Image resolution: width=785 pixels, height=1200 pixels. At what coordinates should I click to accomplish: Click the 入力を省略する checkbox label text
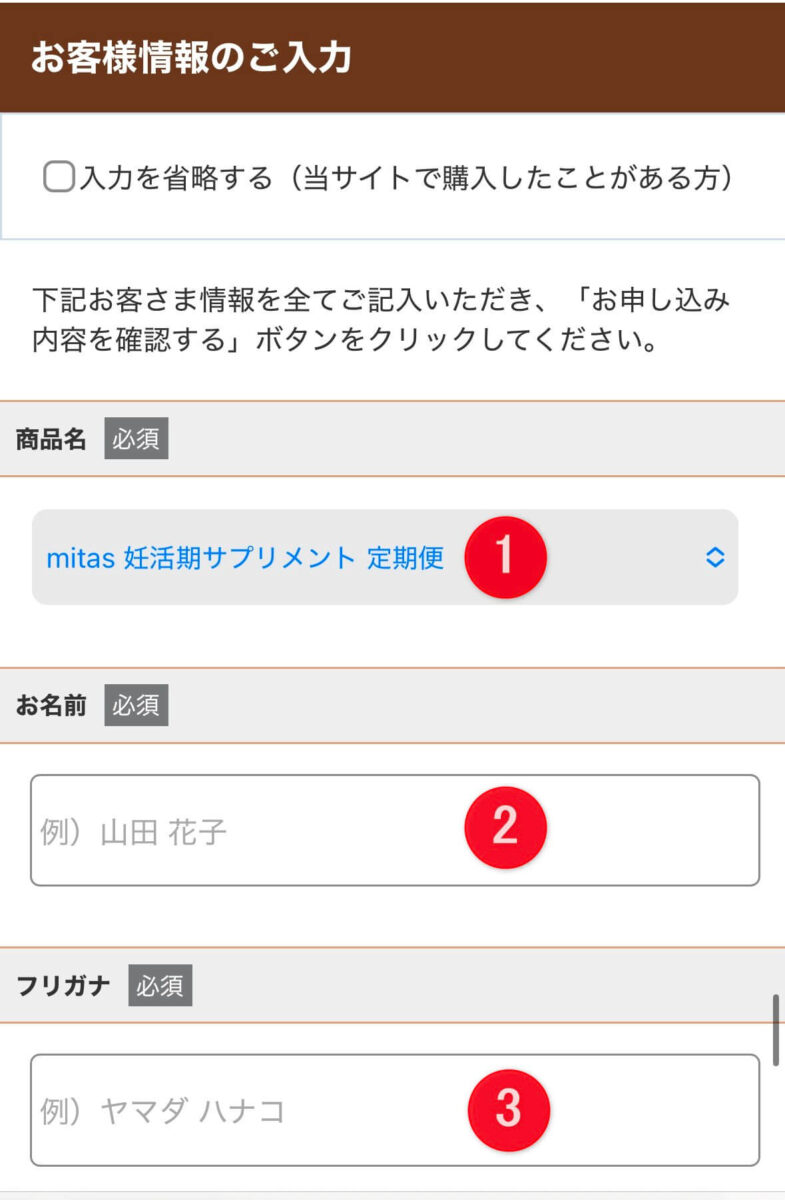tap(405, 178)
